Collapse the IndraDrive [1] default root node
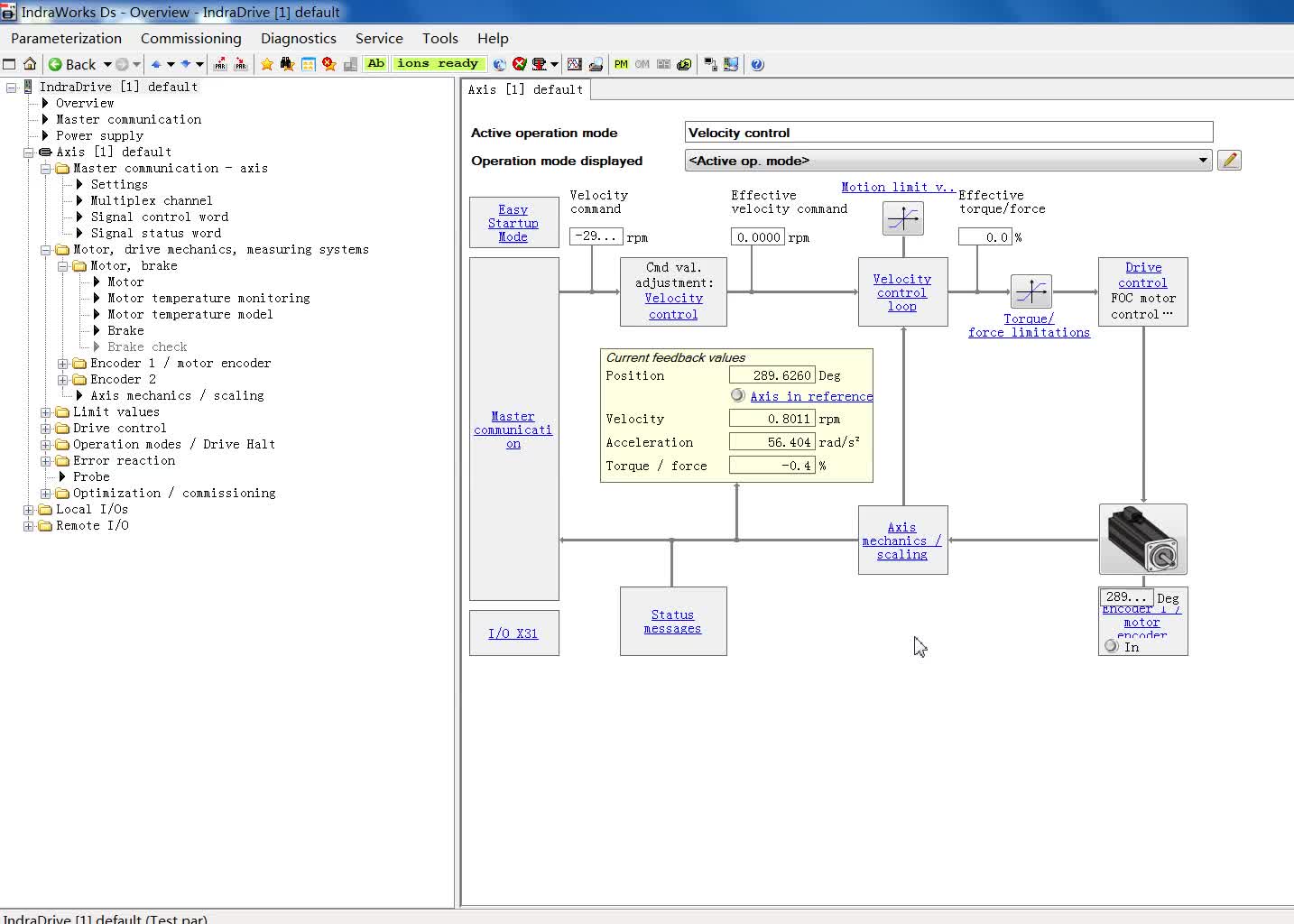Viewport: 1294px width, 924px height. coord(12,88)
